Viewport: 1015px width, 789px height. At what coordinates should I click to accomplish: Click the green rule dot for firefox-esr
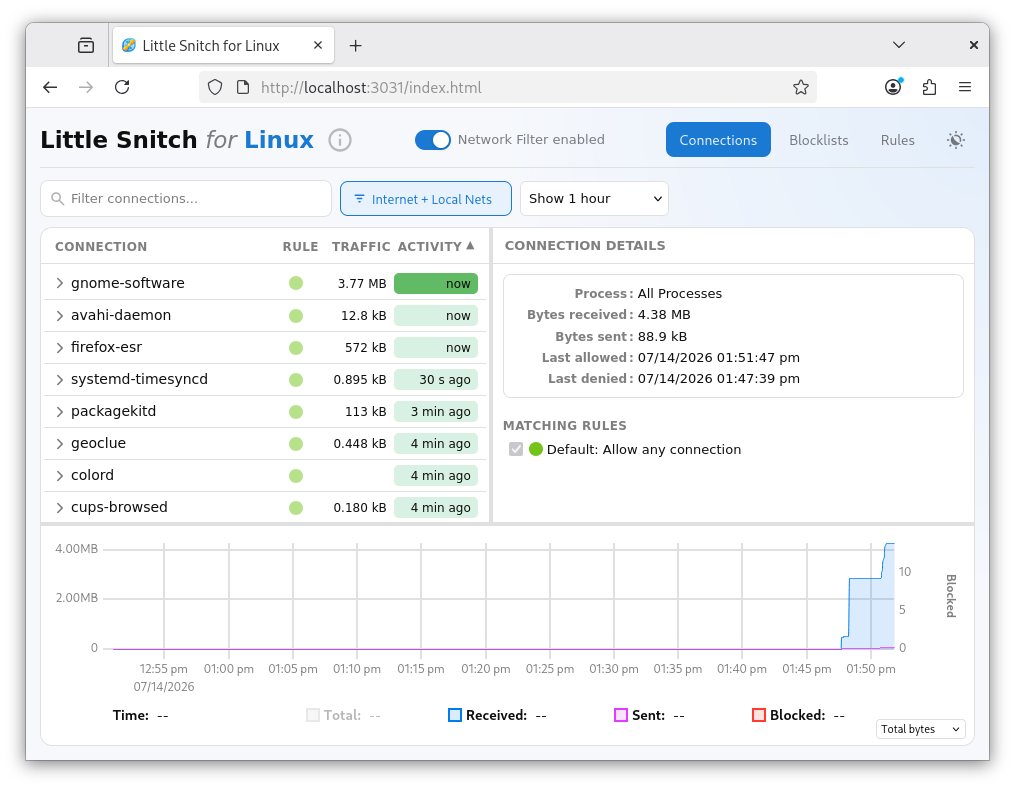pos(296,348)
